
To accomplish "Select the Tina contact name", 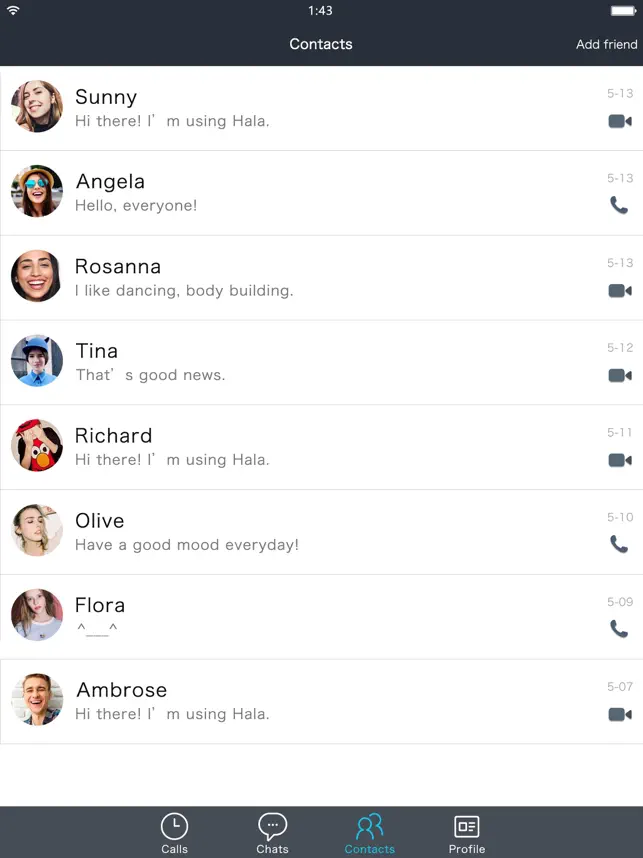I will [x=96, y=351].
